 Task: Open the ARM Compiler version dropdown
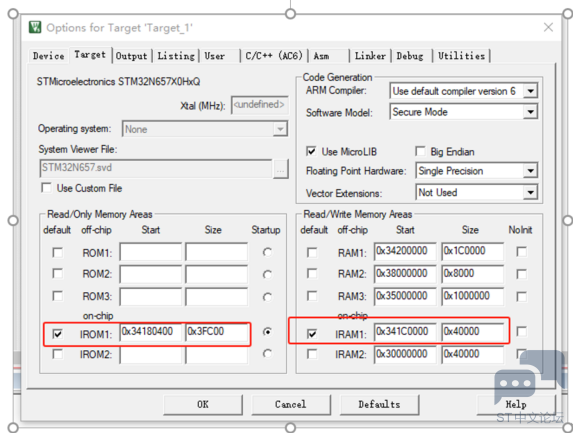(x=530, y=91)
